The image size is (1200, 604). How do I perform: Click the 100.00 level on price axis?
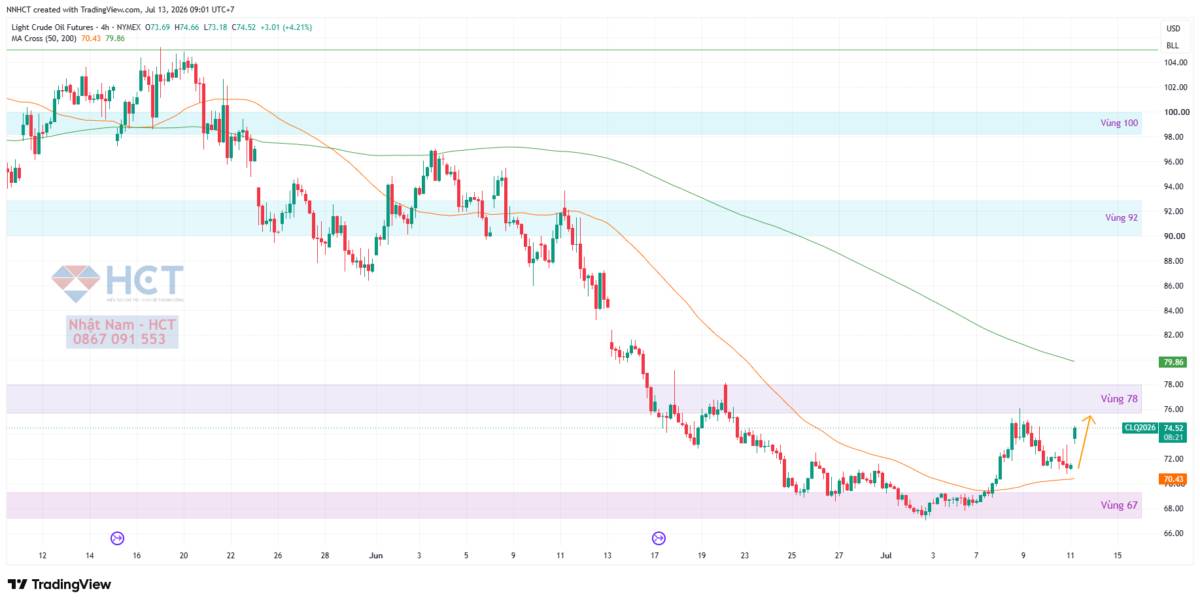1175,112
